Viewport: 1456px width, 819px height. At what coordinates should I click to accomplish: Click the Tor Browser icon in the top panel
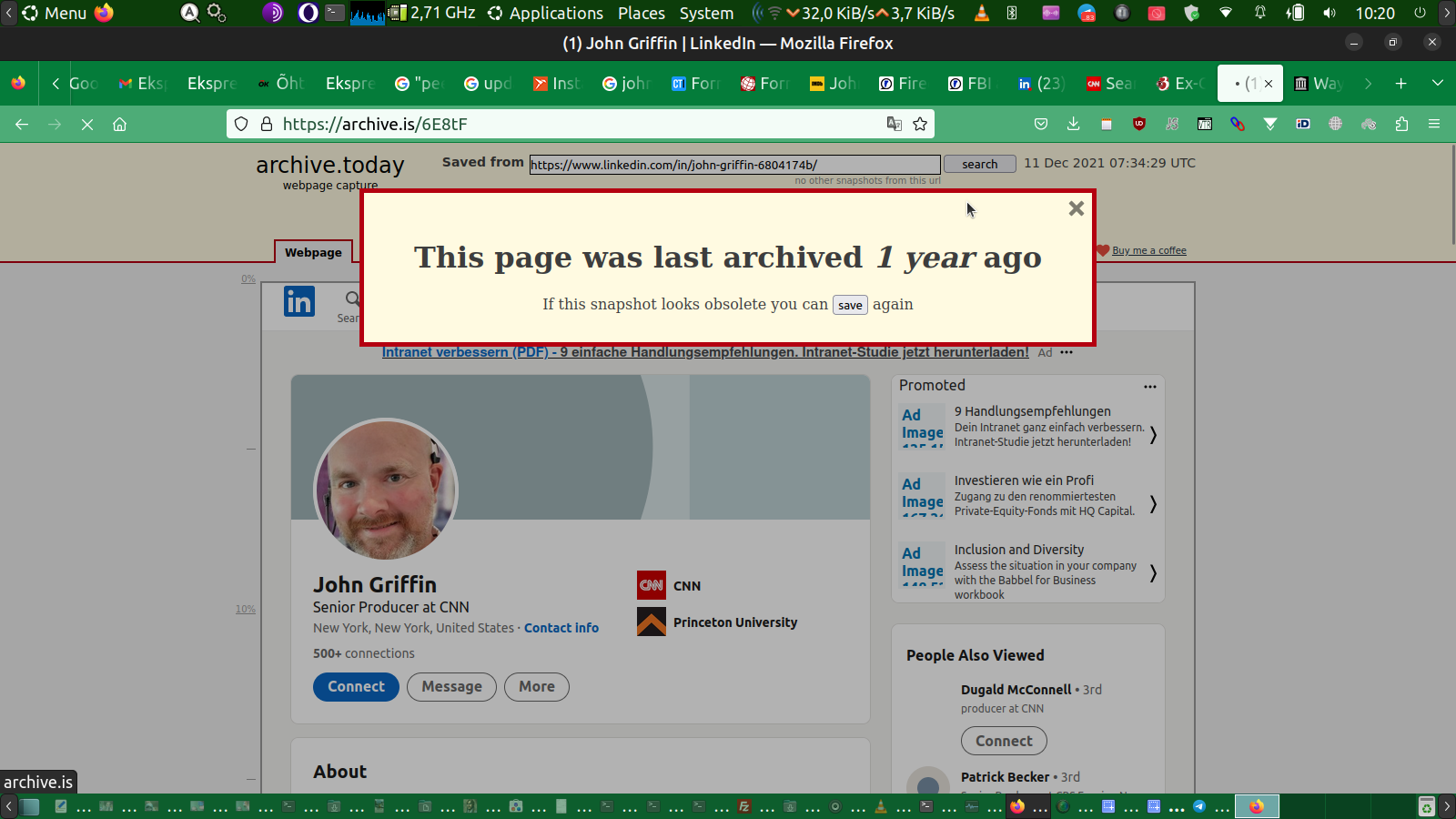coord(272,13)
